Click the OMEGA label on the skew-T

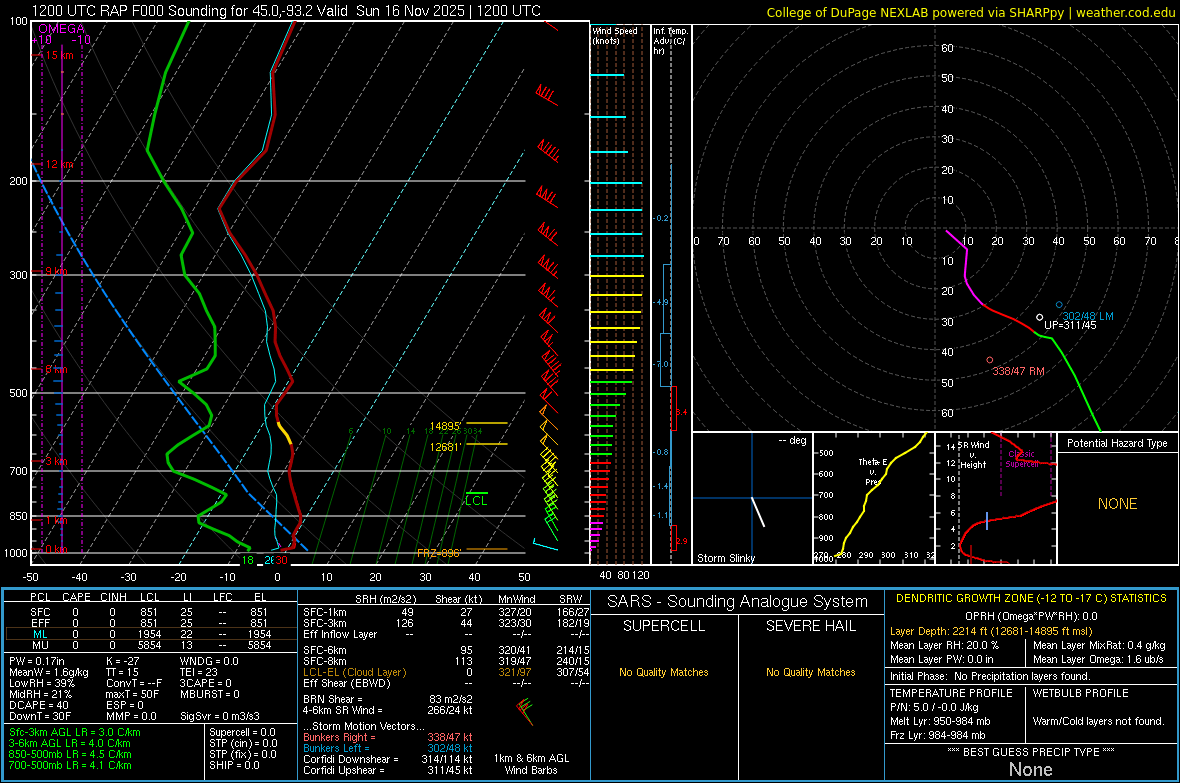pos(62,29)
